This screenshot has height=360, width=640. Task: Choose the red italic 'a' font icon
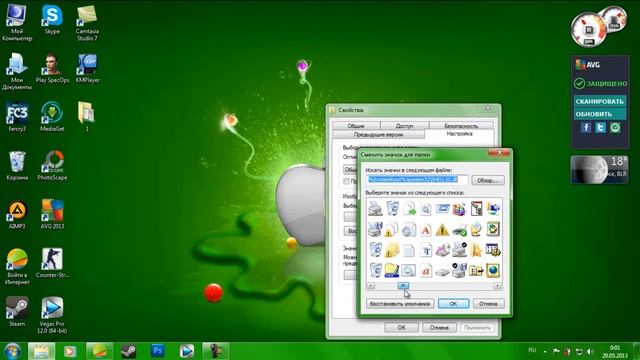pos(425,270)
